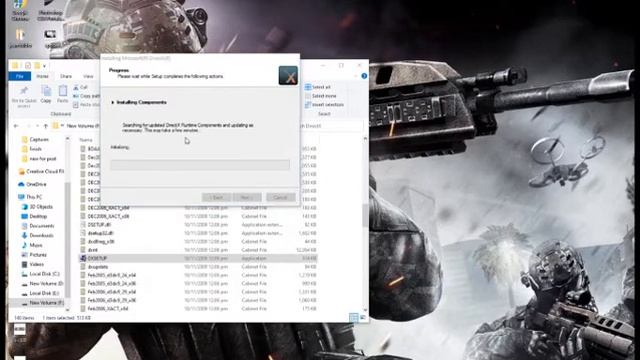Screen dimensions: 640x360
Task: Open Documents in navigation pane
Action: pos(38,226)
